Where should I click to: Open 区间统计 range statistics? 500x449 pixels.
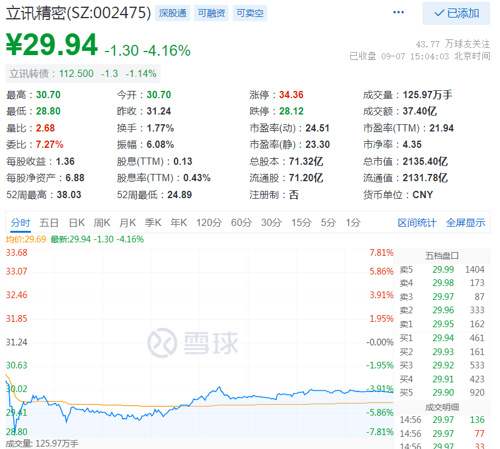(417, 223)
